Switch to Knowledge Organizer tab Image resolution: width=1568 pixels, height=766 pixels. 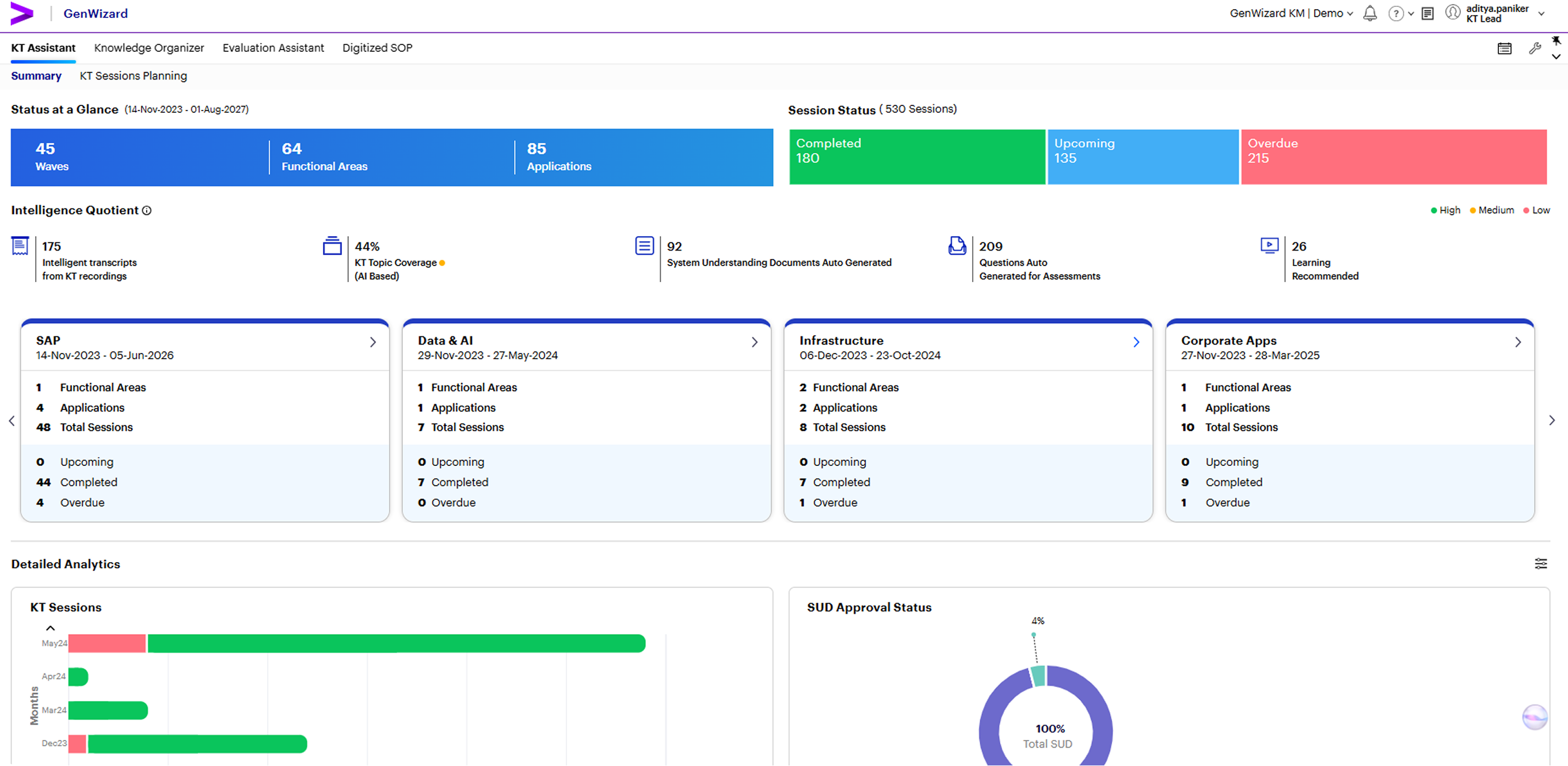click(149, 48)
